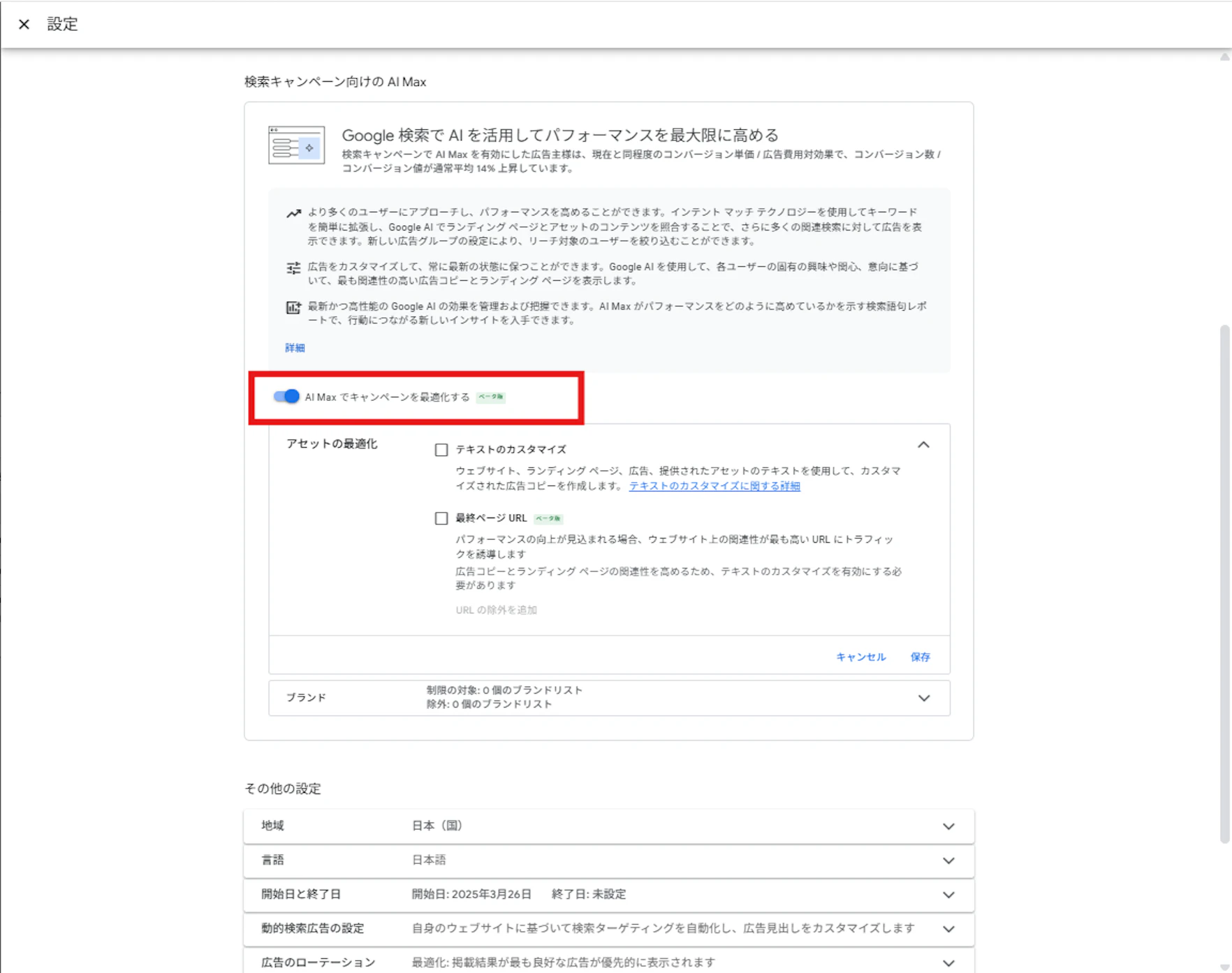1232x973 pixels.
Task: Click the キャンセル button
Action: click(x=860, y=657)
